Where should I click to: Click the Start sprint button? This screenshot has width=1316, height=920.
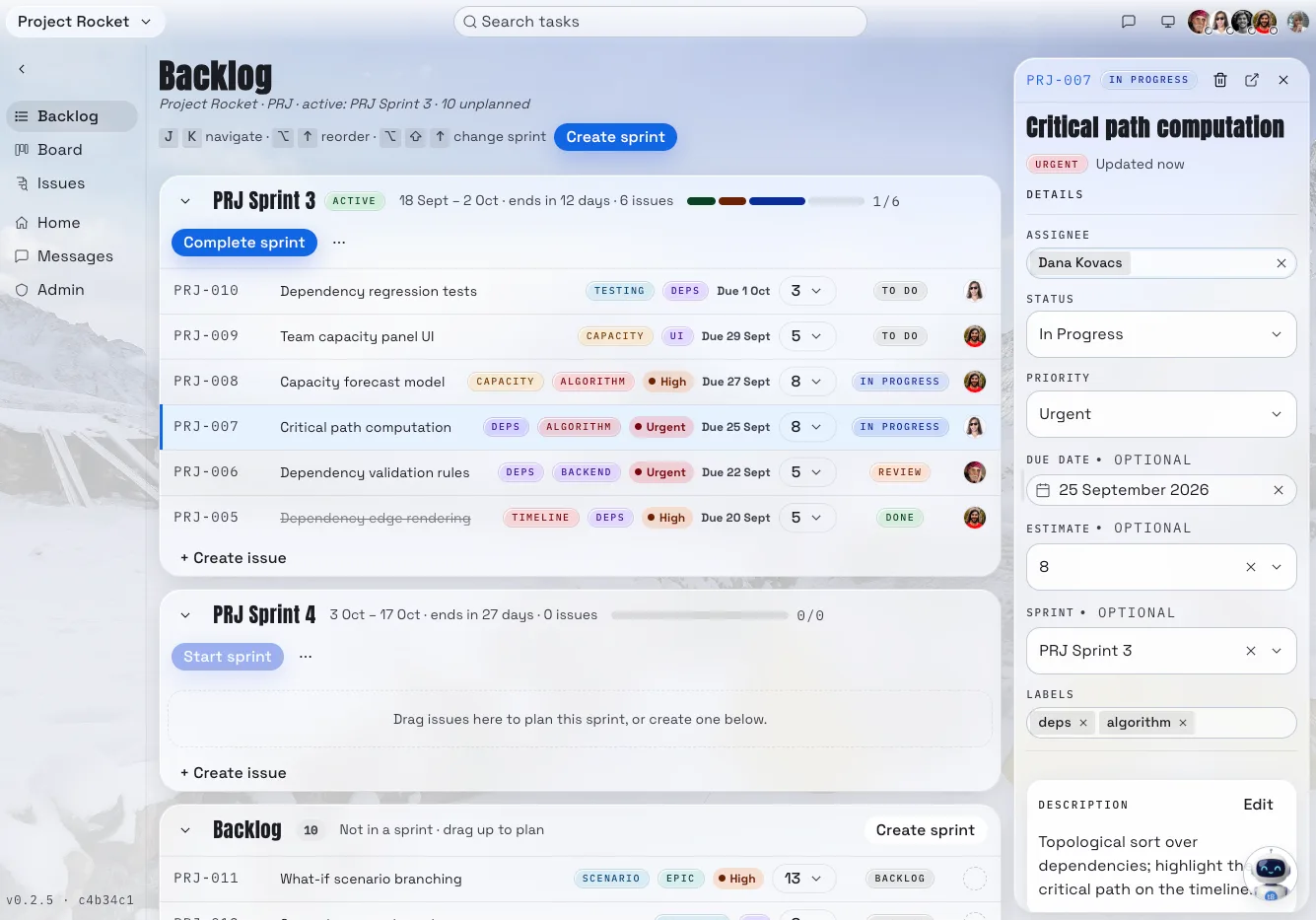pos(228,657)
